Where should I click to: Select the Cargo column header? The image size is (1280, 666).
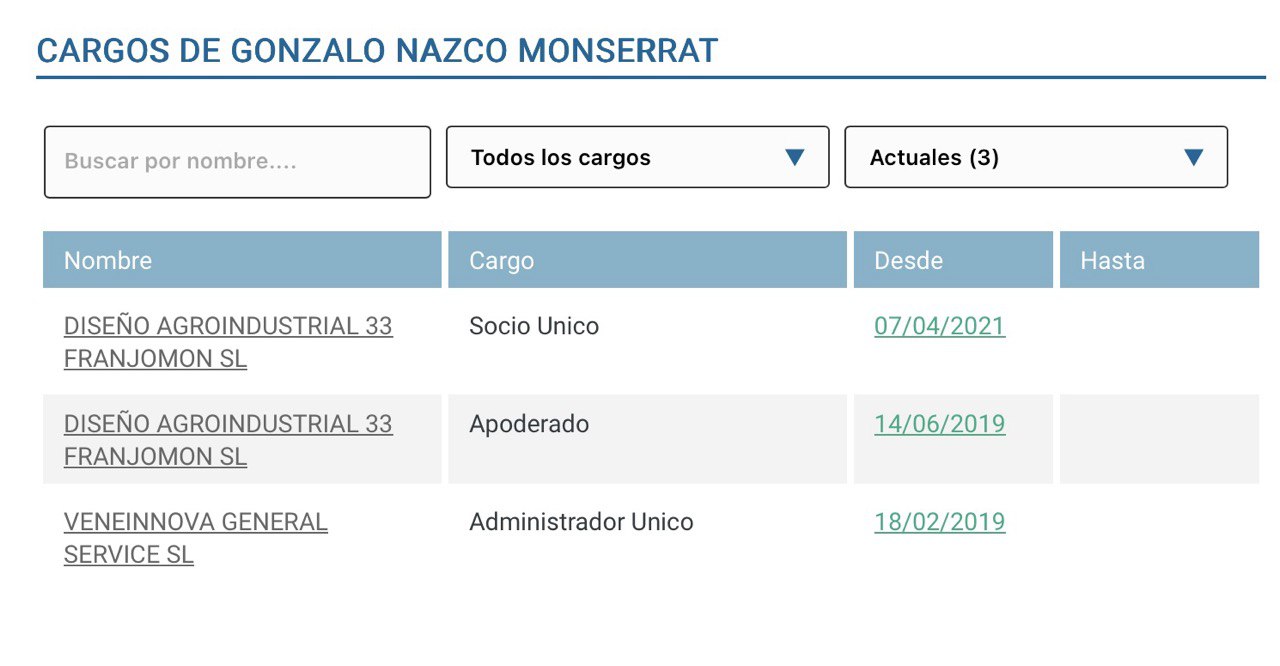pyautogui.click(x=502, y=261)
